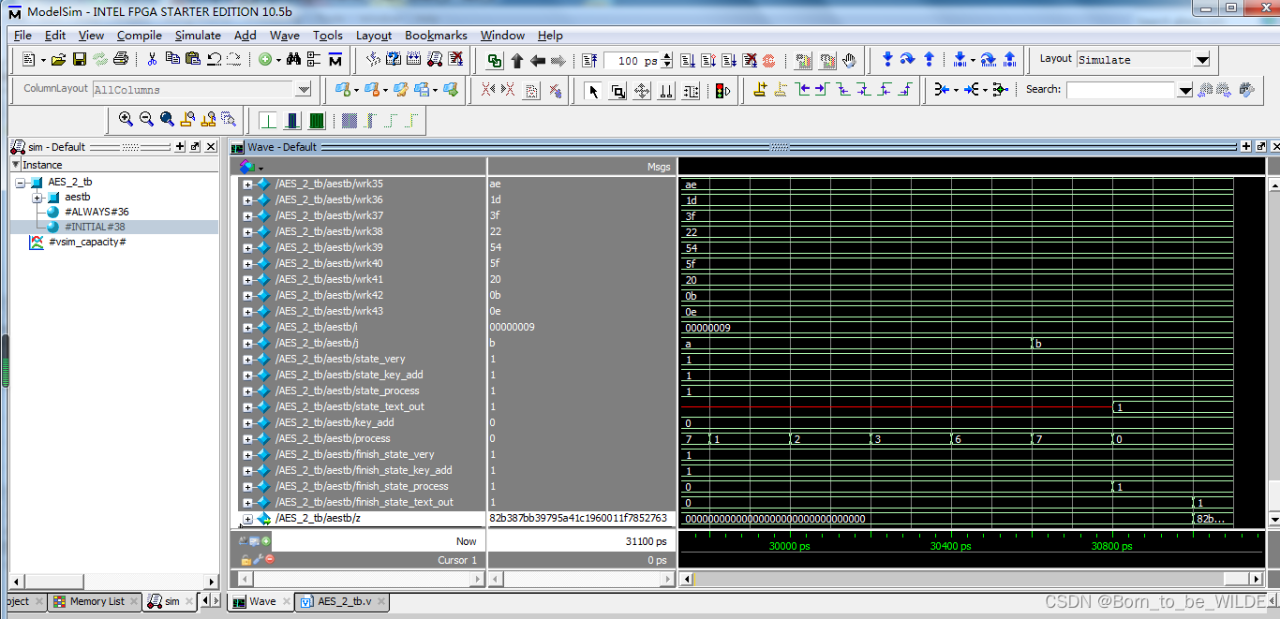Screen dimensions: 1280x619
Task: Open file using the folder toolbar icon
Action: (x=58, y=60)
